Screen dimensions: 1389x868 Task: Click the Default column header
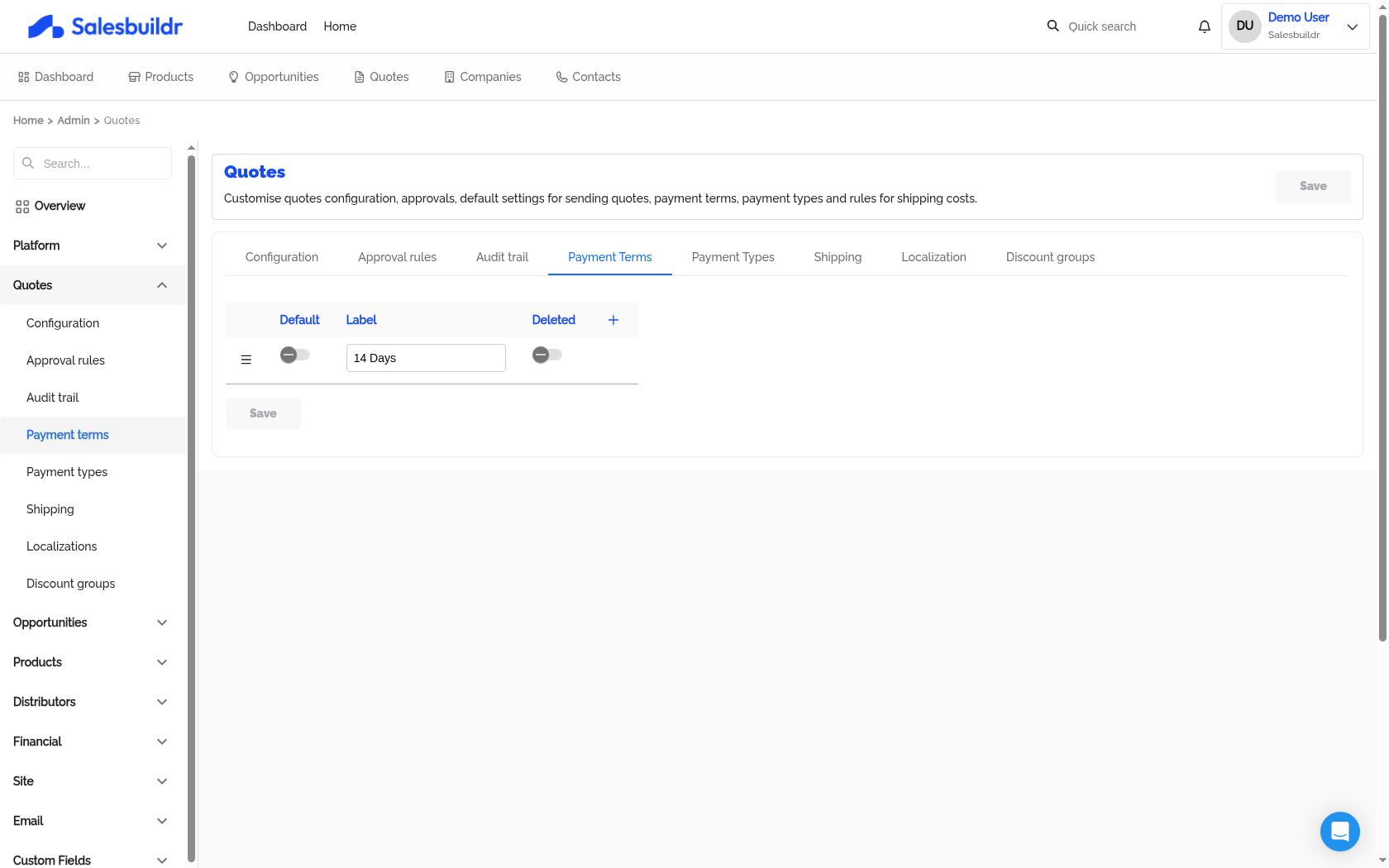[x=299, y=320]
